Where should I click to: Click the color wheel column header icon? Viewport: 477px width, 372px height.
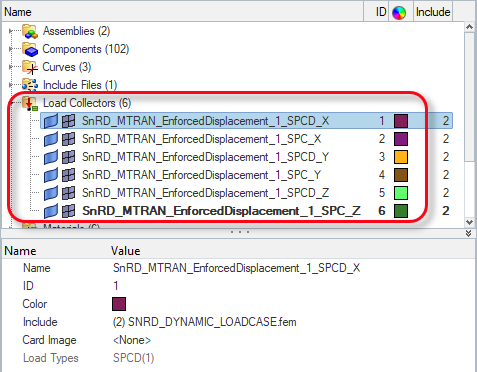pyautogui.click(x=399, y=13)
